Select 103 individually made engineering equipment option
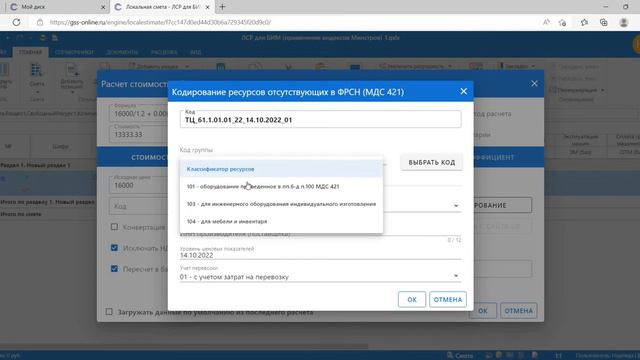 (x=281, y=204)
